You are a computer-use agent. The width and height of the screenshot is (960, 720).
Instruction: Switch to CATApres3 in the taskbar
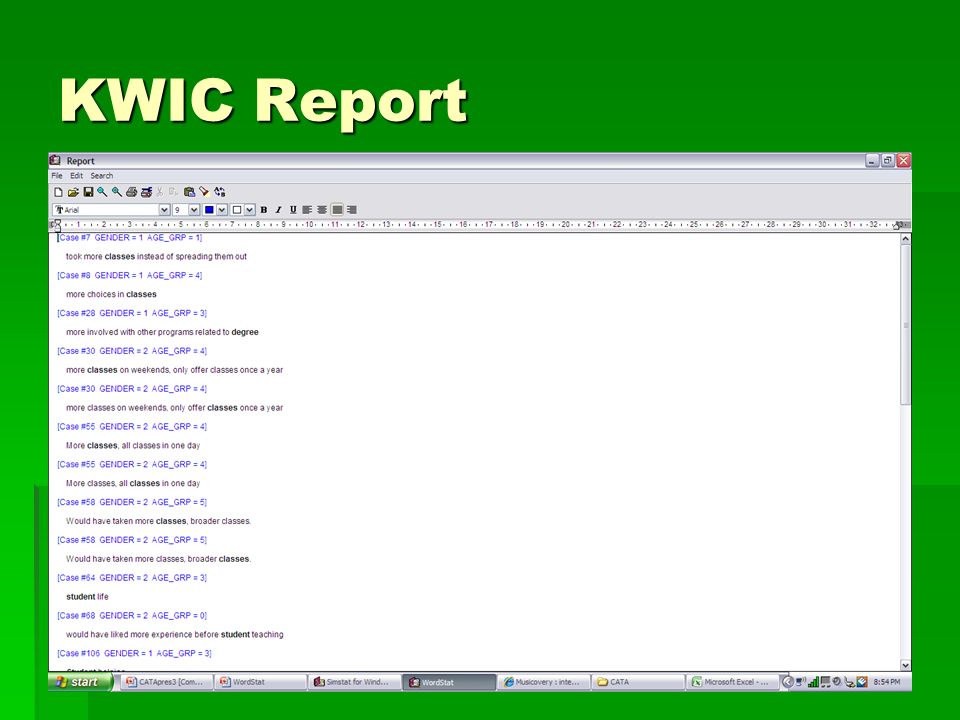pos(165,682)
